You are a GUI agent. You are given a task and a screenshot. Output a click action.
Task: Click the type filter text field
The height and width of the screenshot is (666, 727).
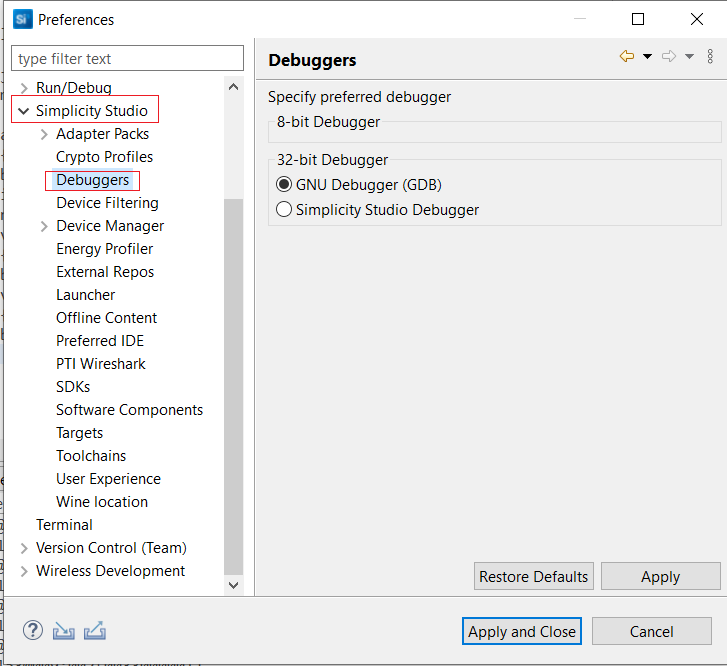pos(127,59)
